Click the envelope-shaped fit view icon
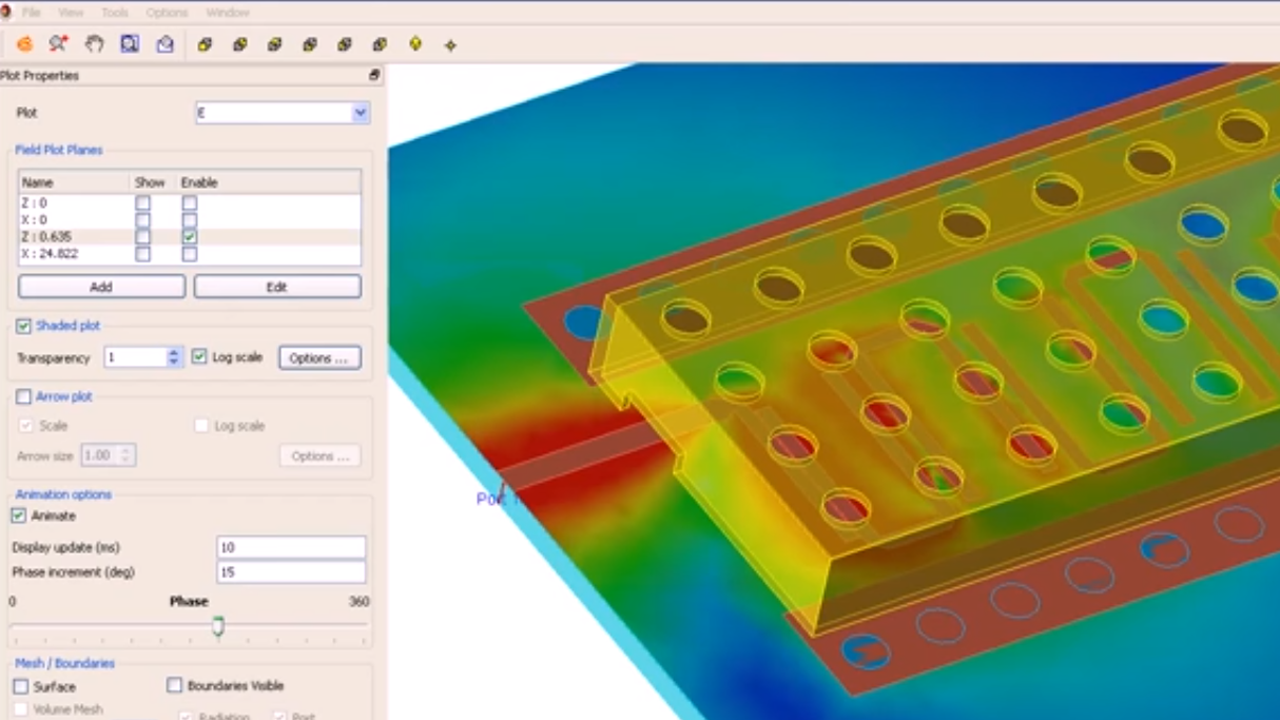Image resolution: width=1280 pixels, height=720 pixels. 165,44
